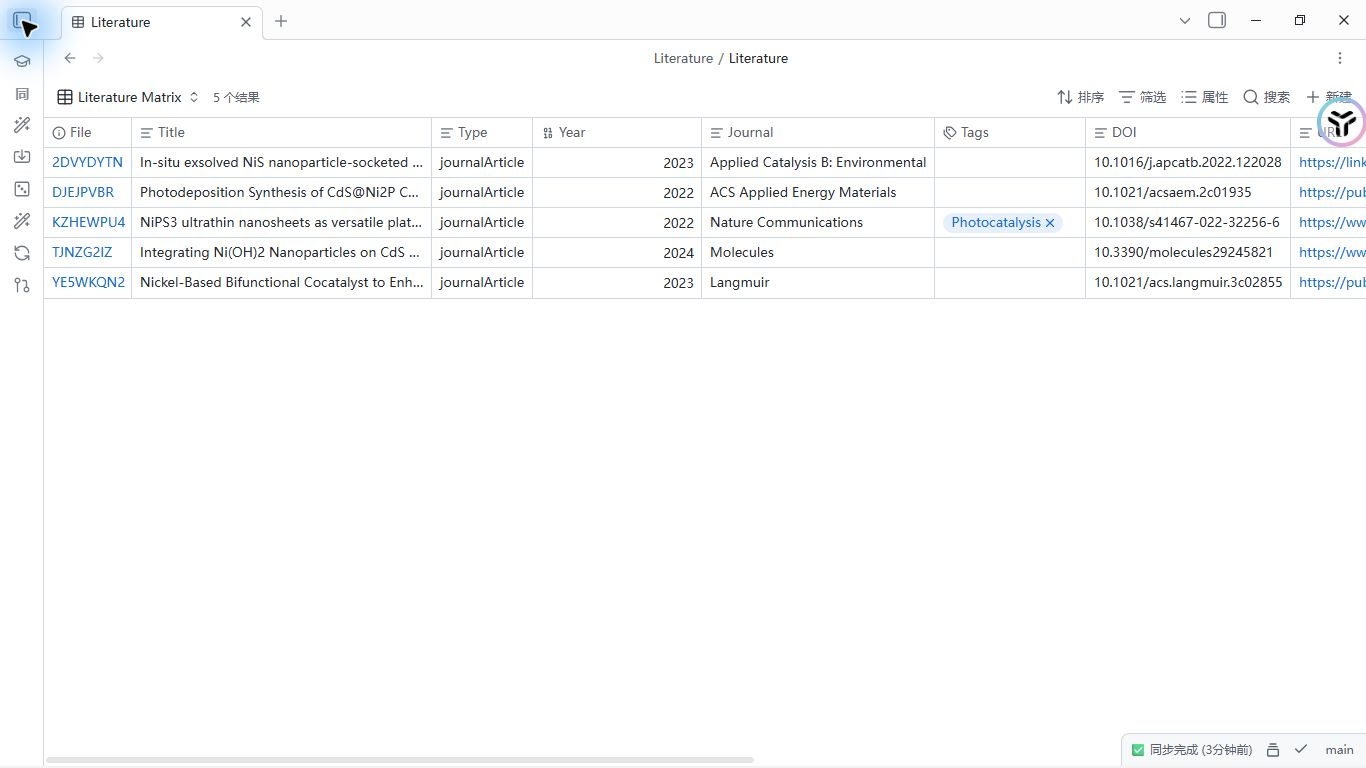This screenshot has height=768, width=1366.
Task: Click the Applied Catalysis B: Environmental cell
Action: pyautogui.click(x=818, y=162)
